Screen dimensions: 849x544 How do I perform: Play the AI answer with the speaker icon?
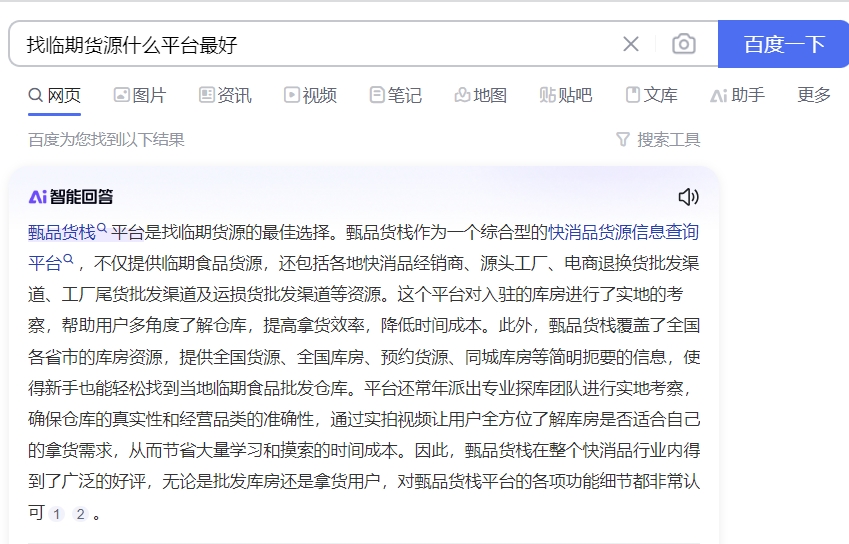tap(688, 196)
